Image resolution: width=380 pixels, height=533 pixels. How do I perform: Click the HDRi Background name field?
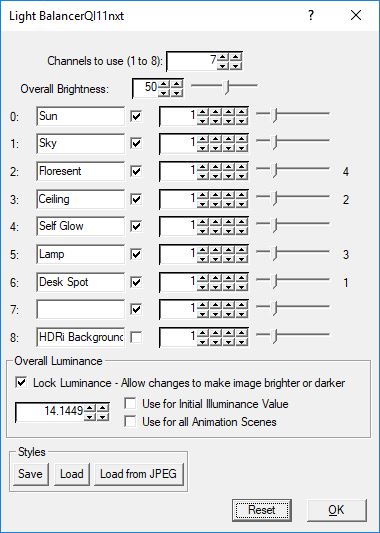80,337
